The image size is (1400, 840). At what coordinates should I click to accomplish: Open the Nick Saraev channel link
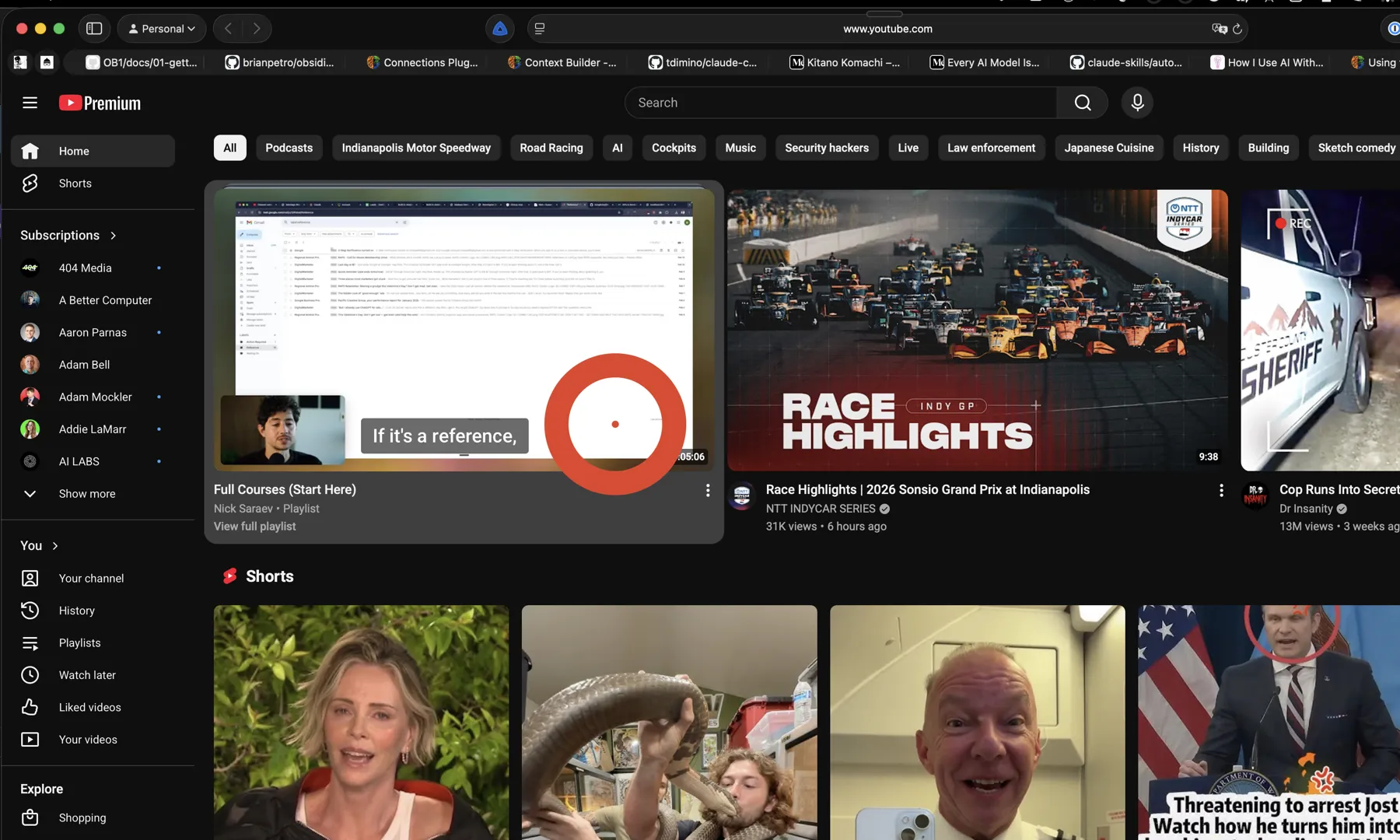[243, 509]
